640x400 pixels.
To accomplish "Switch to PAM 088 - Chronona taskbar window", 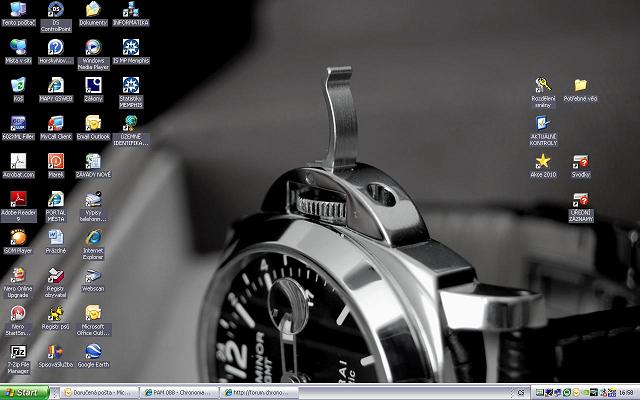I will 180,393.
